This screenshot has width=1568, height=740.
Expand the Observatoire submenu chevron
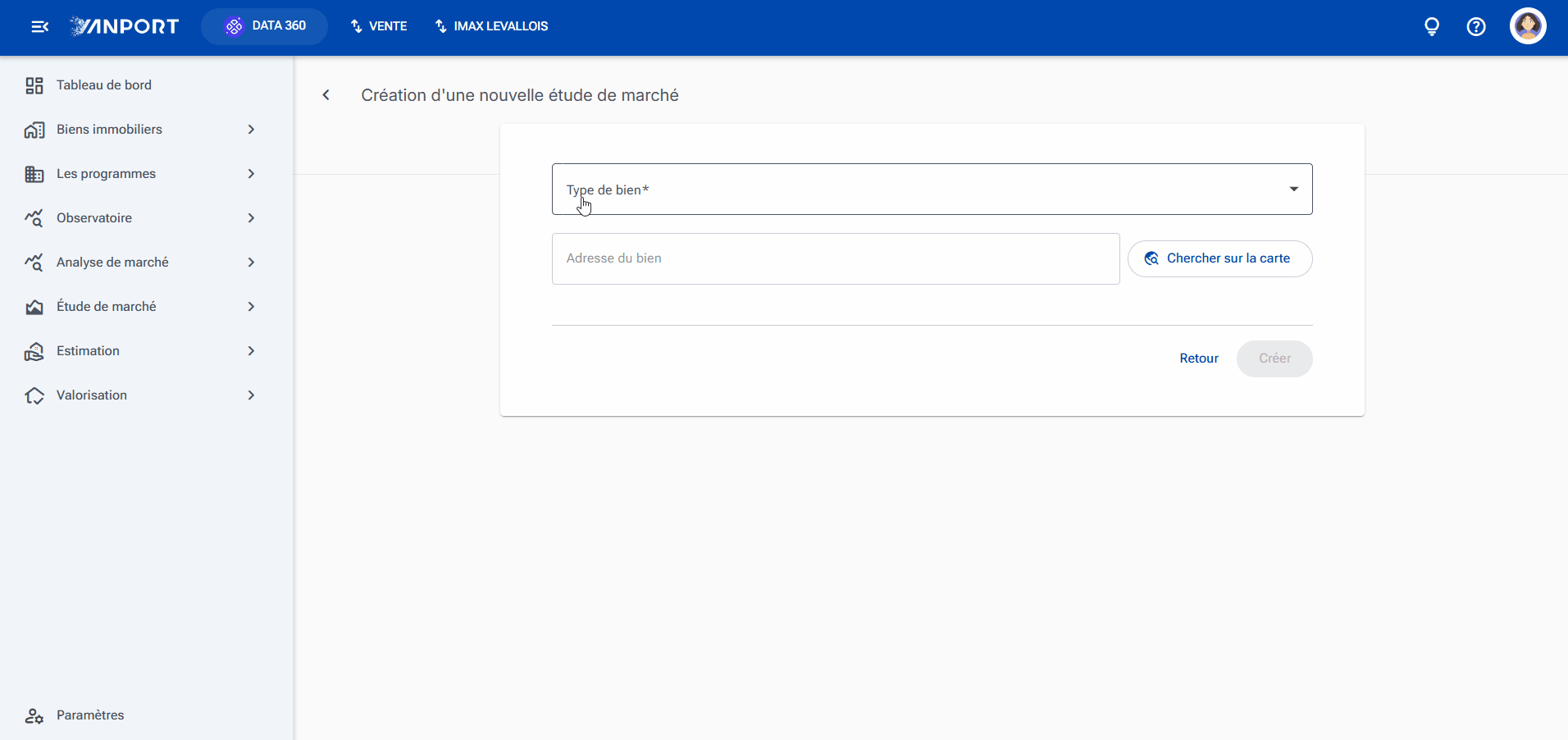tap(251, 218)
